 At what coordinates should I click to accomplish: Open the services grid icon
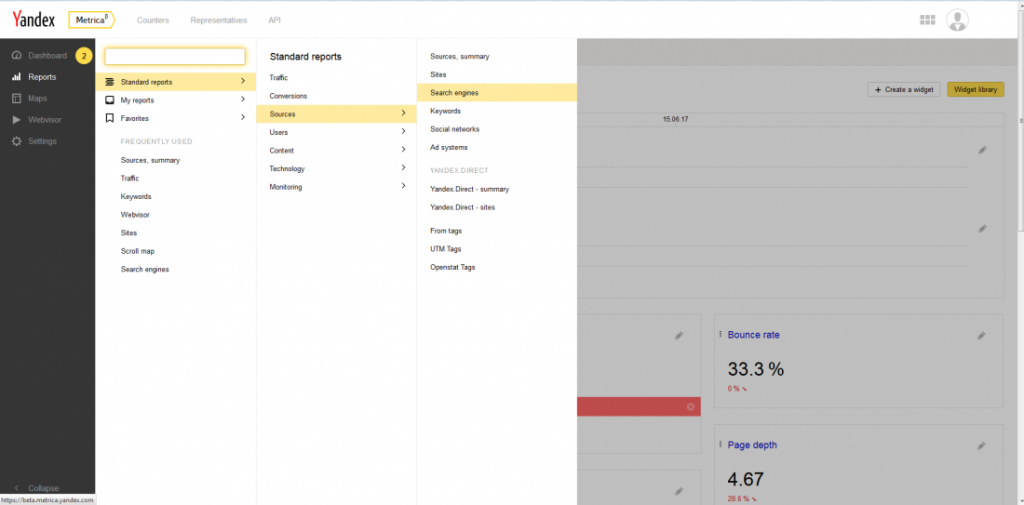tap(927, 20)
